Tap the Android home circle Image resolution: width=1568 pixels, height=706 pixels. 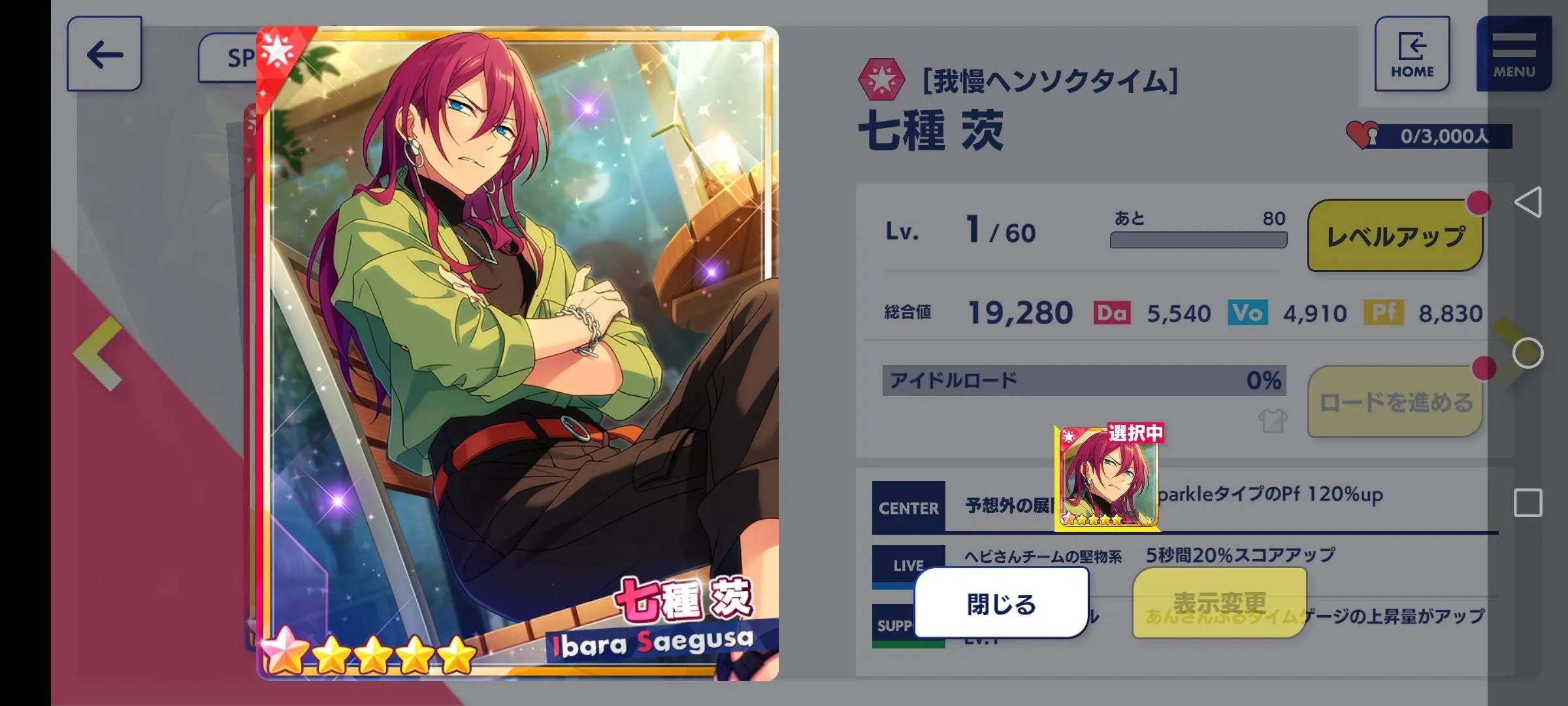(x=1528, y=353)
